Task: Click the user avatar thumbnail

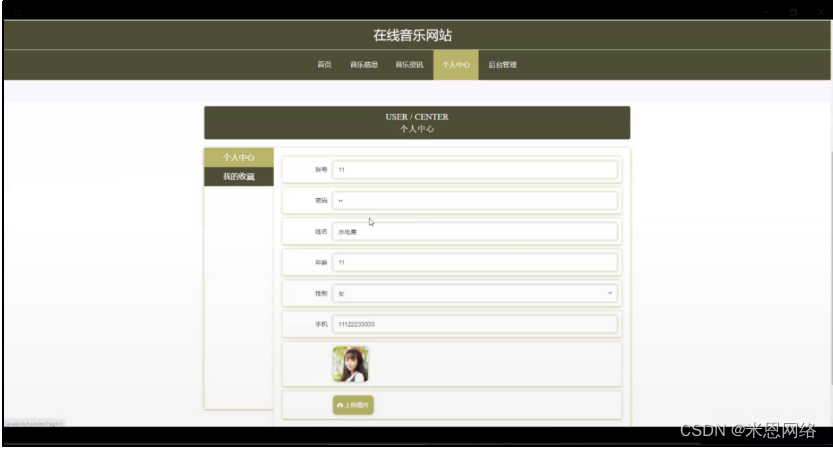Action: (x=351, y=365)
